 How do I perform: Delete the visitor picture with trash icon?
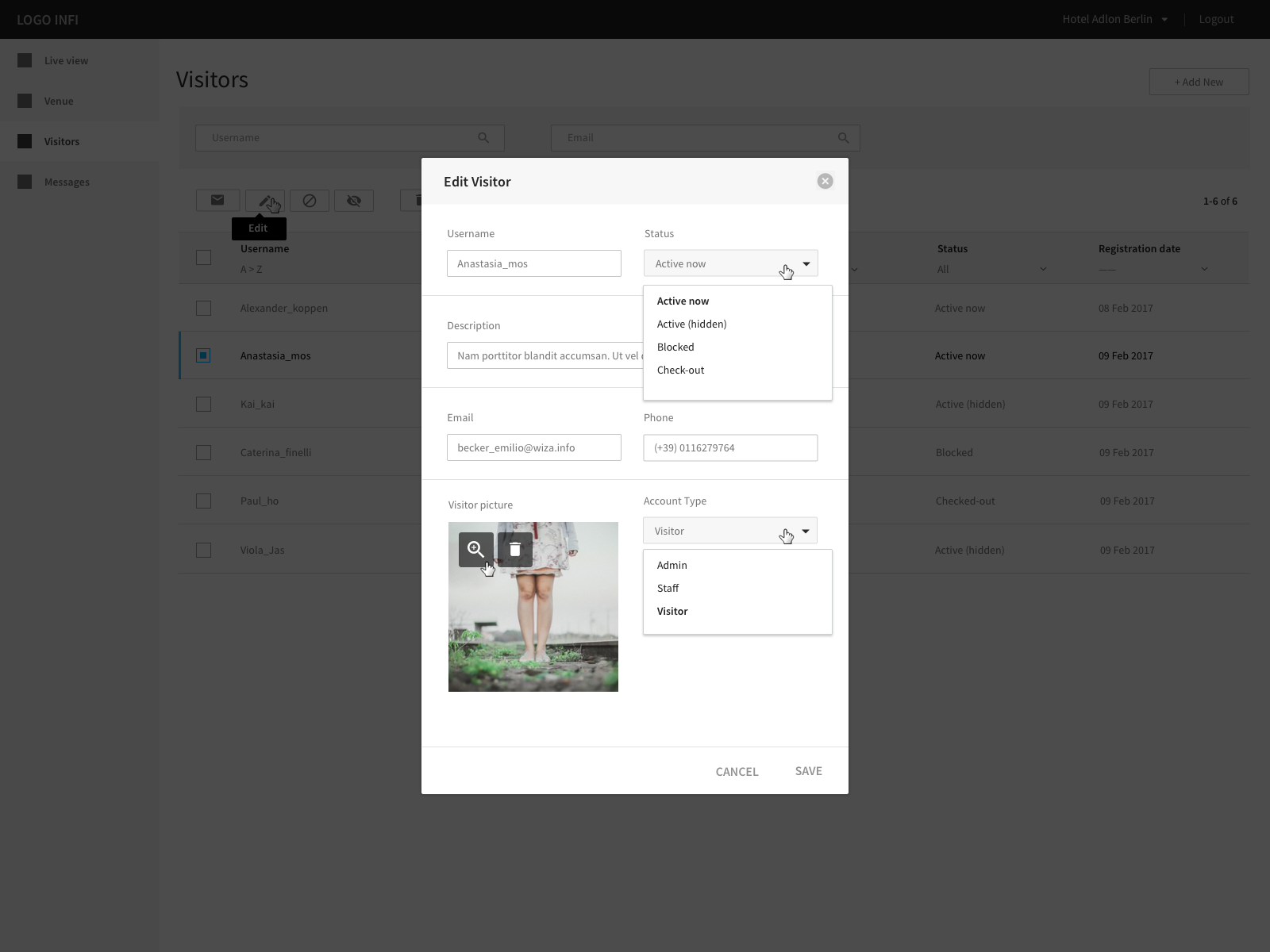(x=515, y=549)
